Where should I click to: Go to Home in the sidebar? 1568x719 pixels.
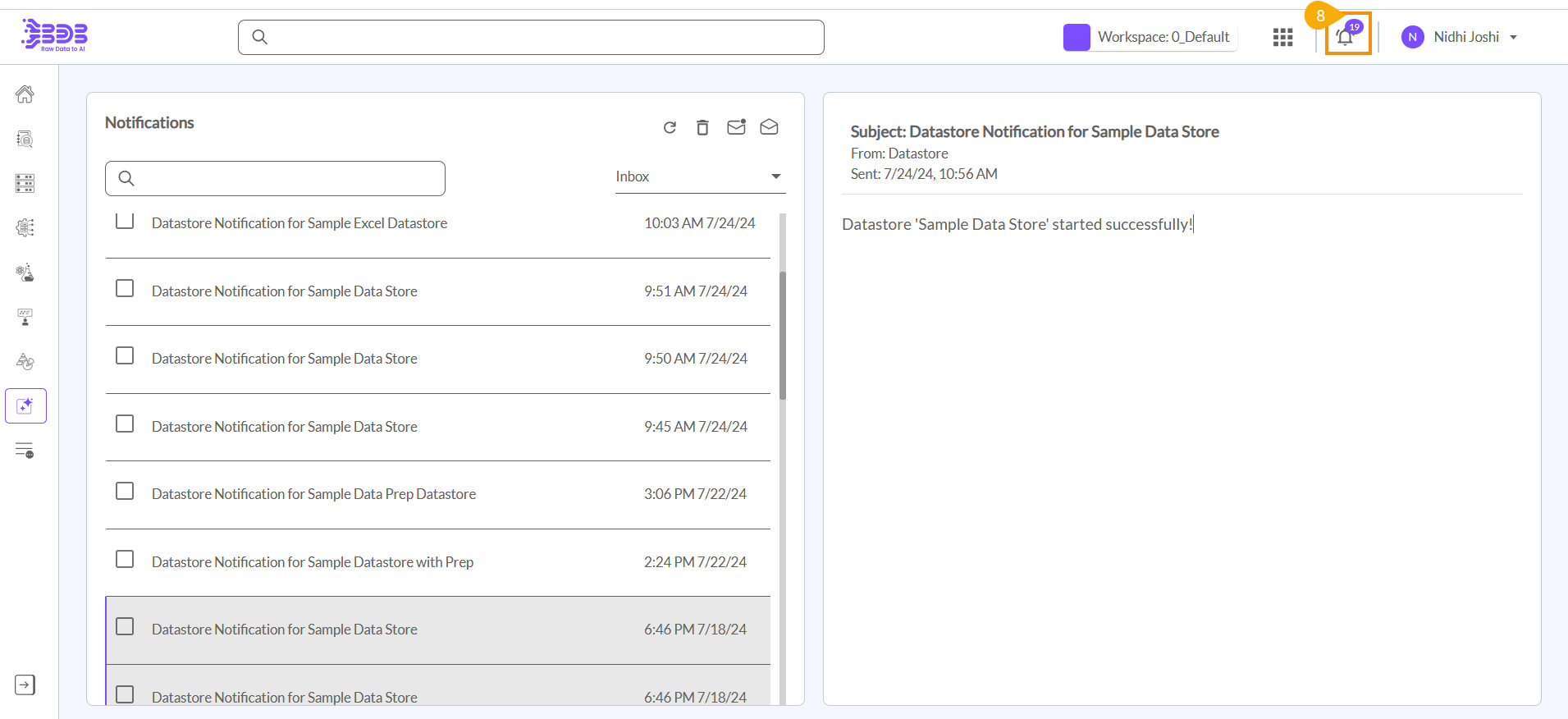coord(25,94)
